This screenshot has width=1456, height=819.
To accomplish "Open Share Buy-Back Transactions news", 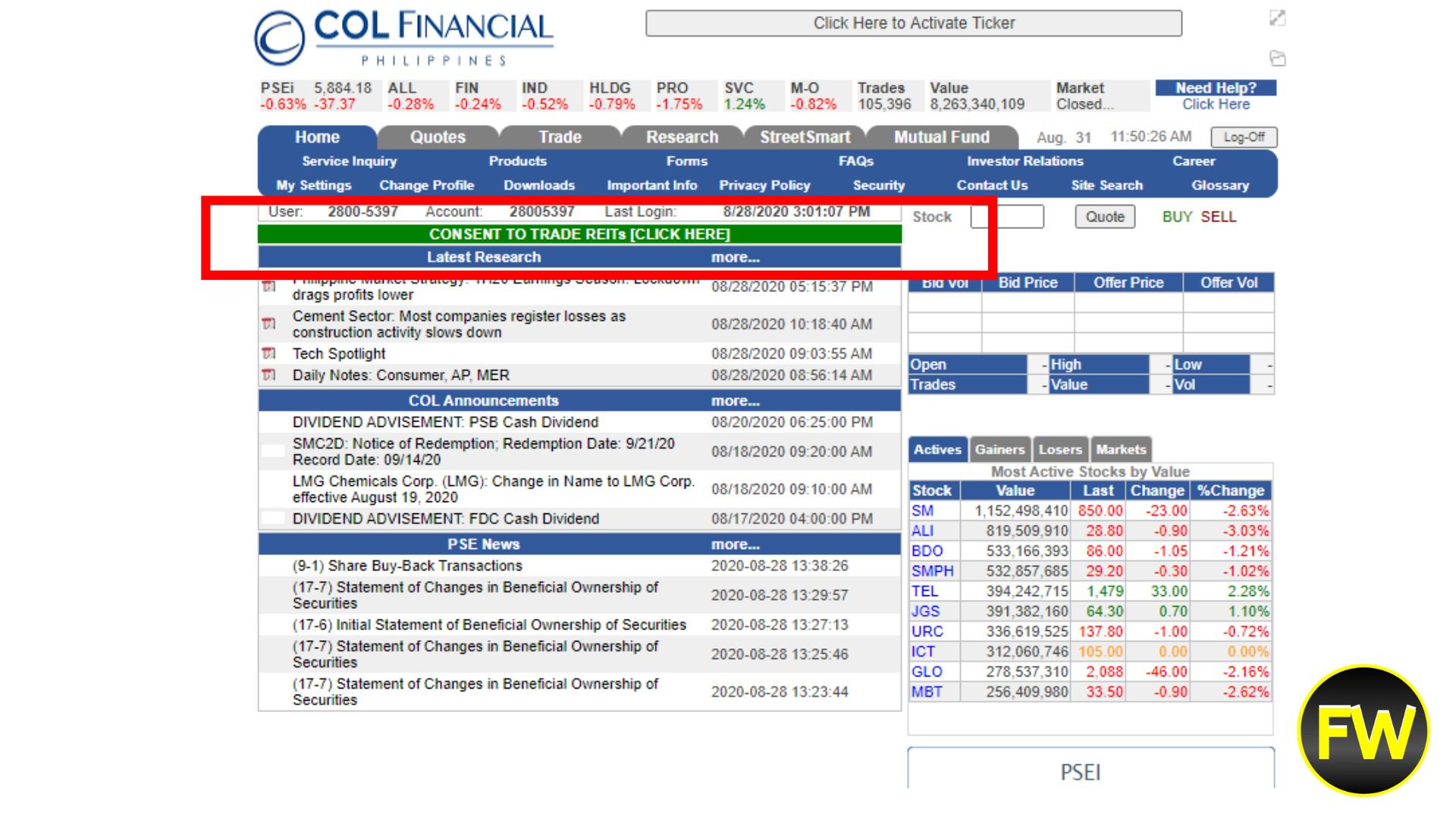I will point(407,566).
